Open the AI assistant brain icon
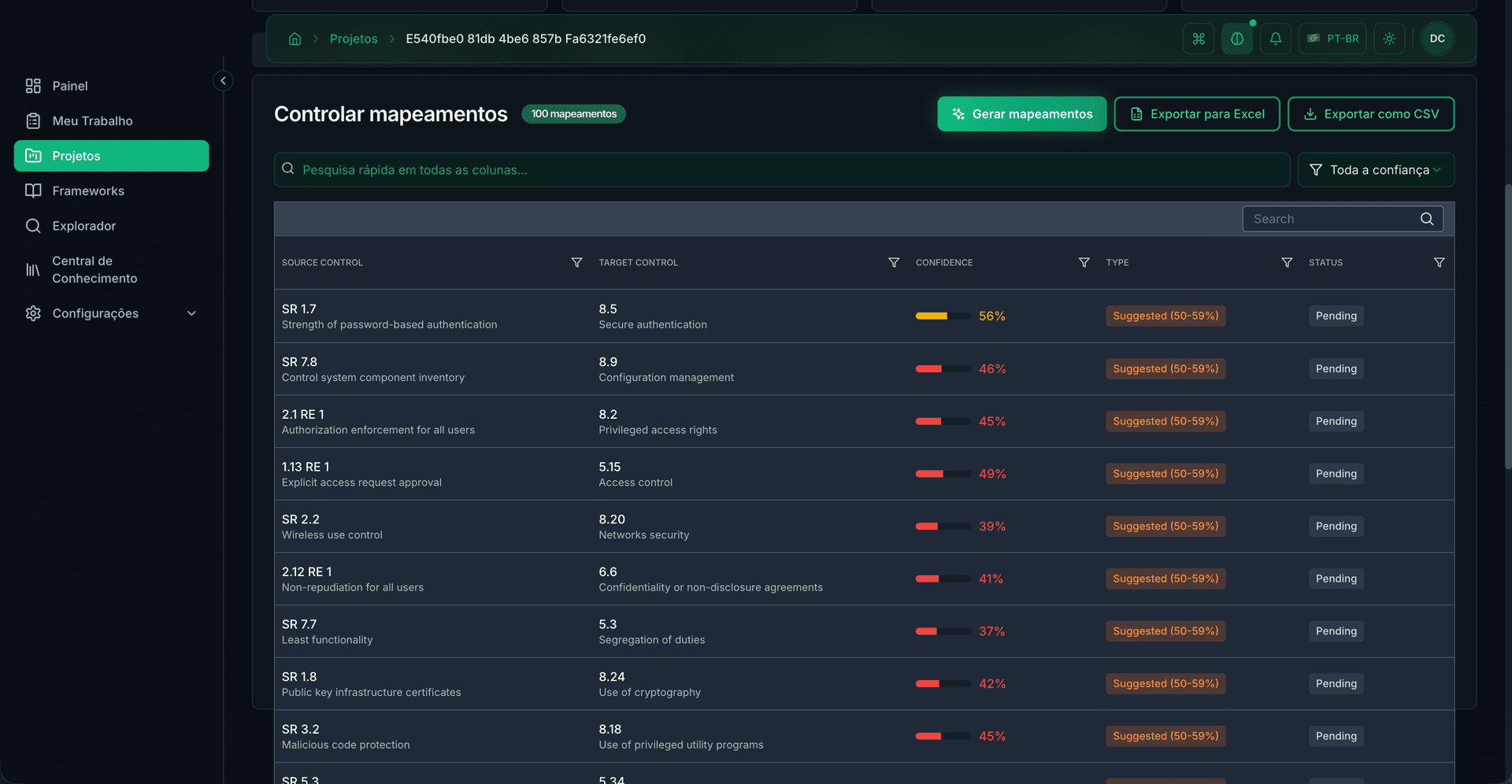Image resolution: width=1512 pixels, height=784 pixels. tap(1237, 38)
